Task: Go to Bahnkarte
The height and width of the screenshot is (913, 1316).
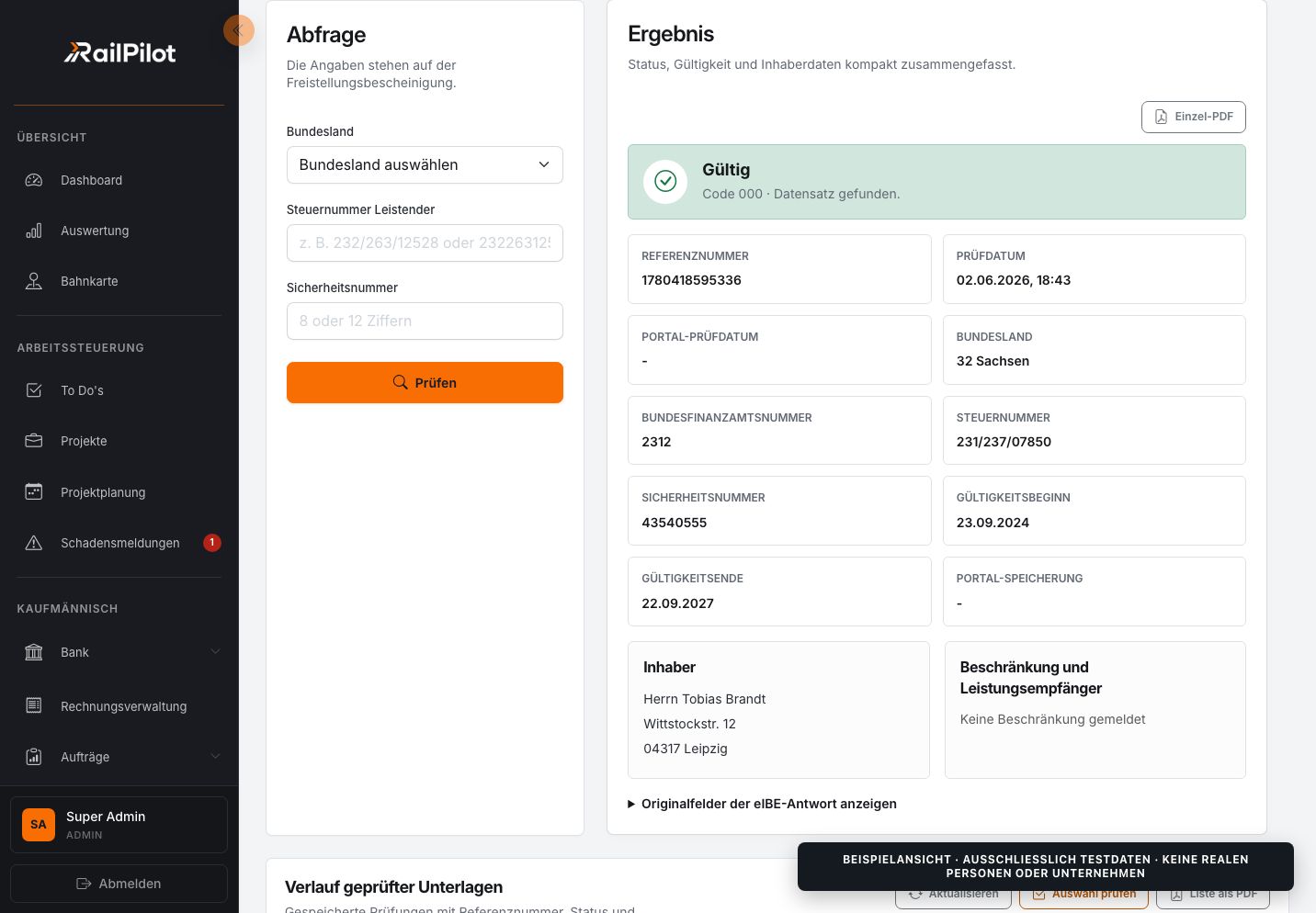Action: pos(119,281)
